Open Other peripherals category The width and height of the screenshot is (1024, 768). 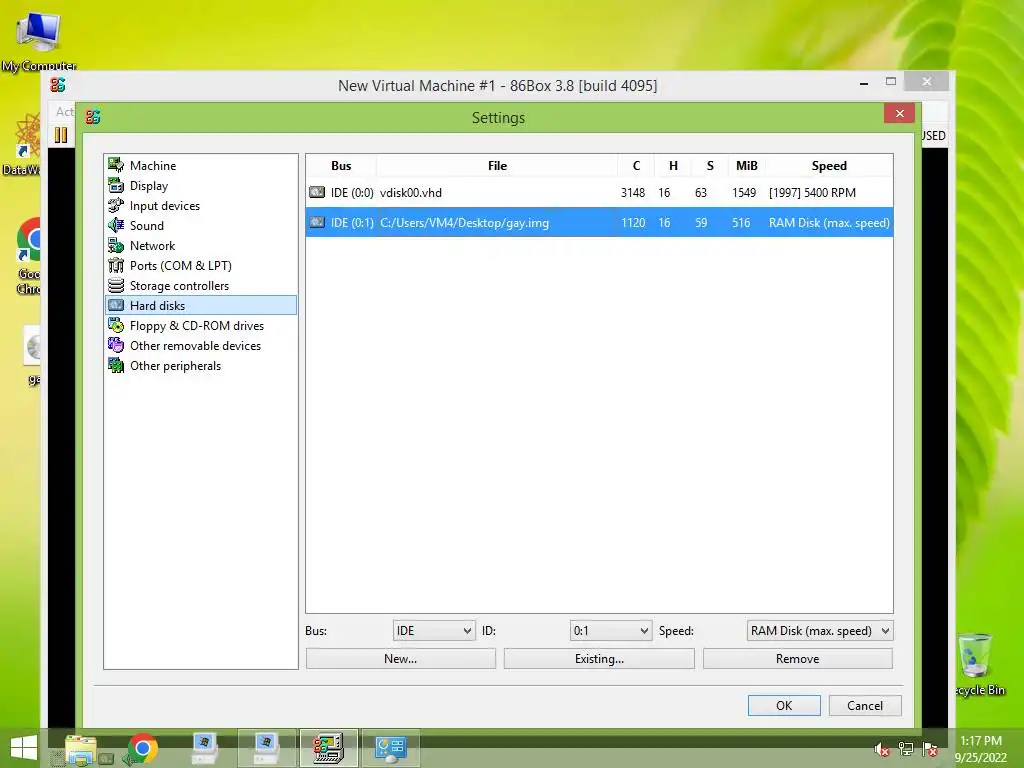[175, 366]
